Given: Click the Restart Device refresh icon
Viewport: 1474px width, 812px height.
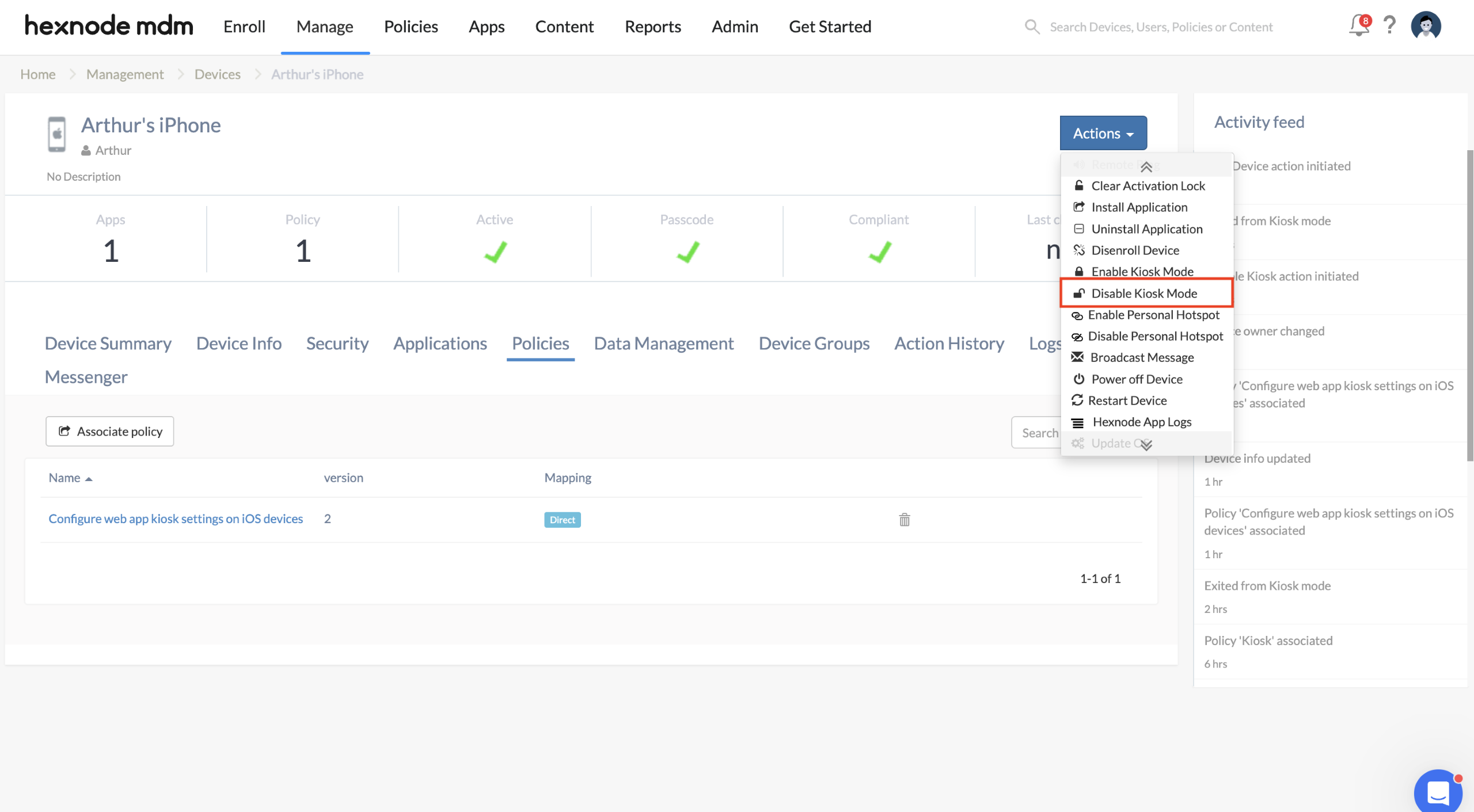Looking at the screenshot, I should [x=1077, y=401].
